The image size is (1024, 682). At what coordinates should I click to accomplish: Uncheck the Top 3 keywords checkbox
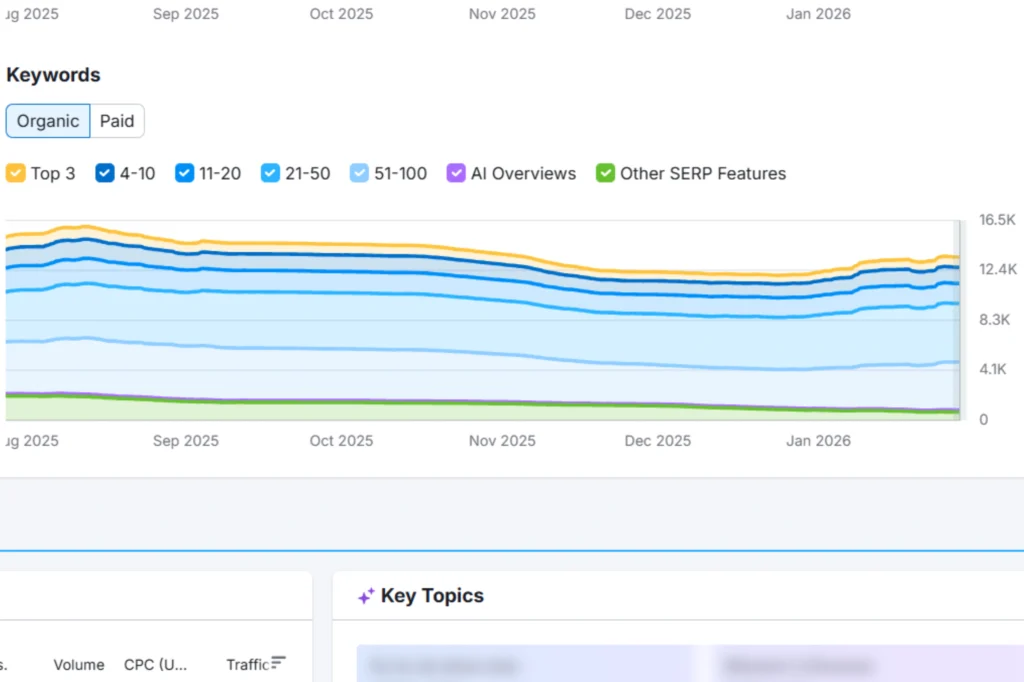click(x=16, y=173)
